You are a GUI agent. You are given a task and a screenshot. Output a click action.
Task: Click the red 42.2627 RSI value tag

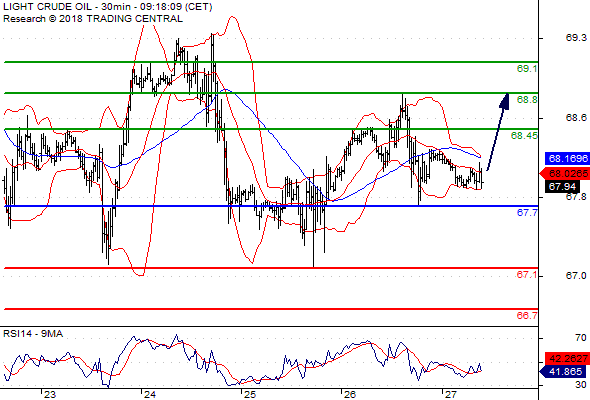[x=567, y=358]
